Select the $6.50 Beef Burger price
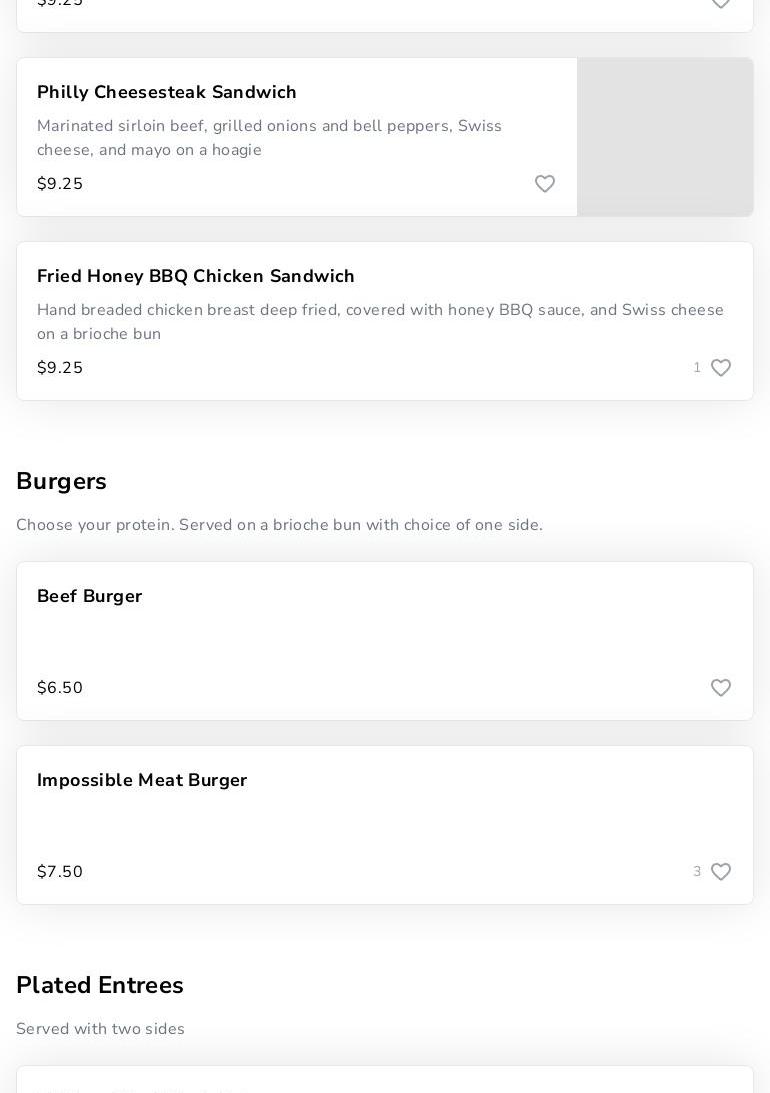770x1093 pixels. tap(60, 687)
